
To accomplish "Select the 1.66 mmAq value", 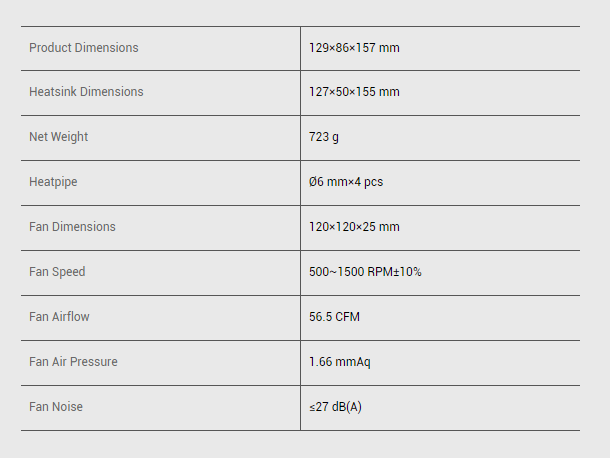I will [x=340, y=362].
